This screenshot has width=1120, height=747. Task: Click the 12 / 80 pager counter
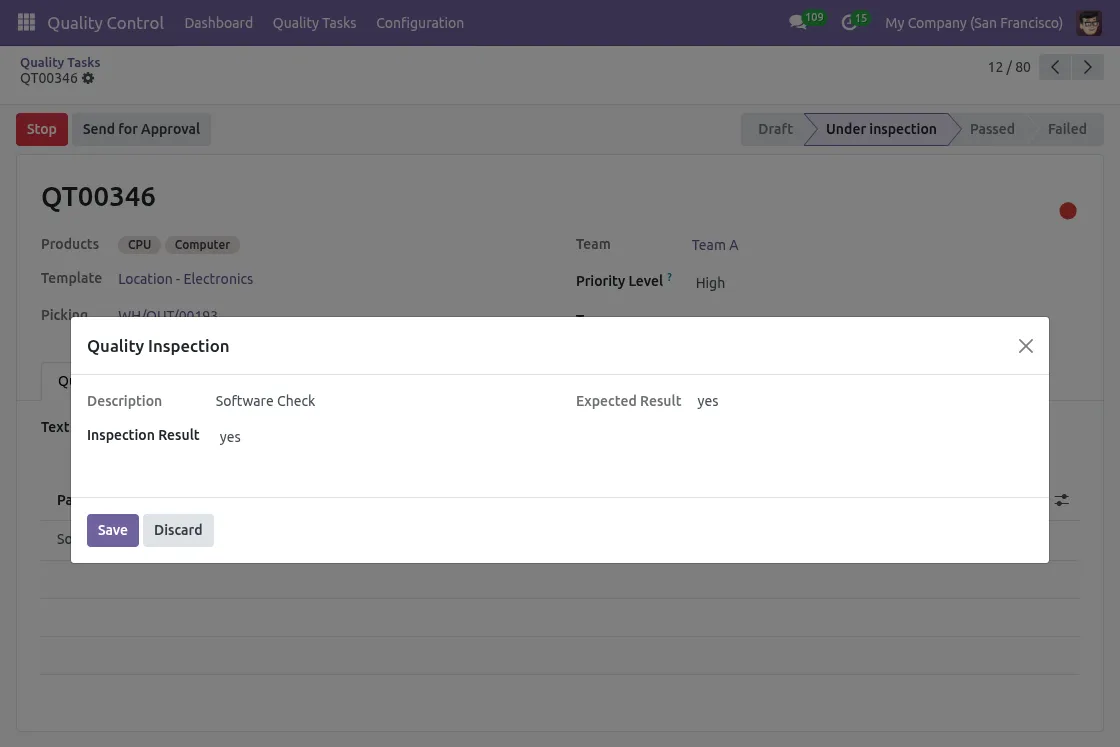(1009, 67)
